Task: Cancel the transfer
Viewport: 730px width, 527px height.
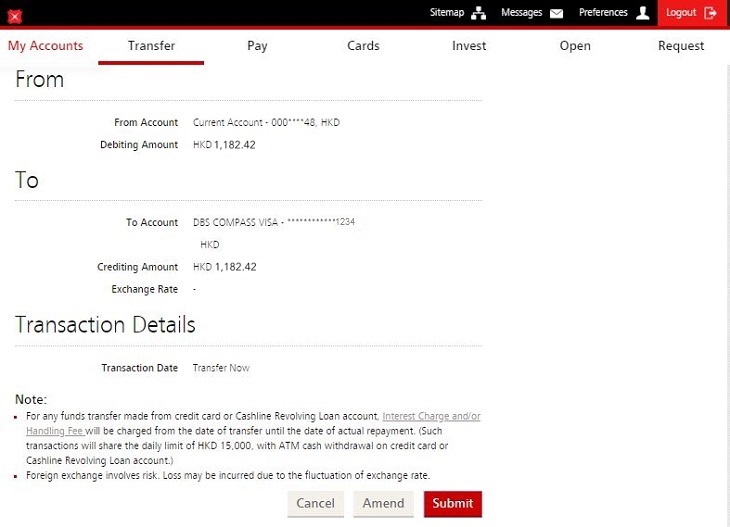Action: point(315,504)
